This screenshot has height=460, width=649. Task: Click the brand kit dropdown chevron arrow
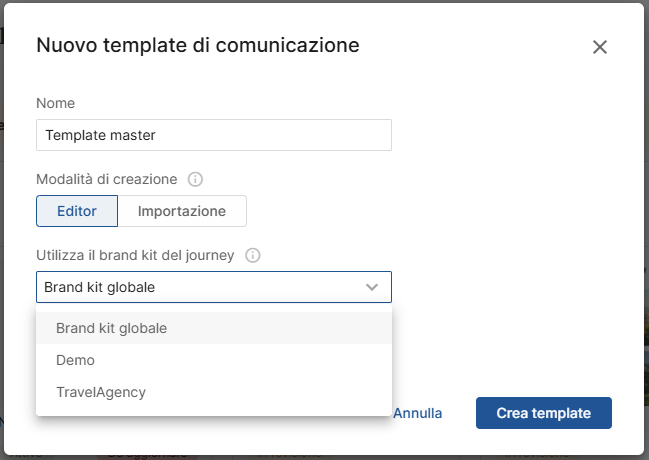pos(372,288)
